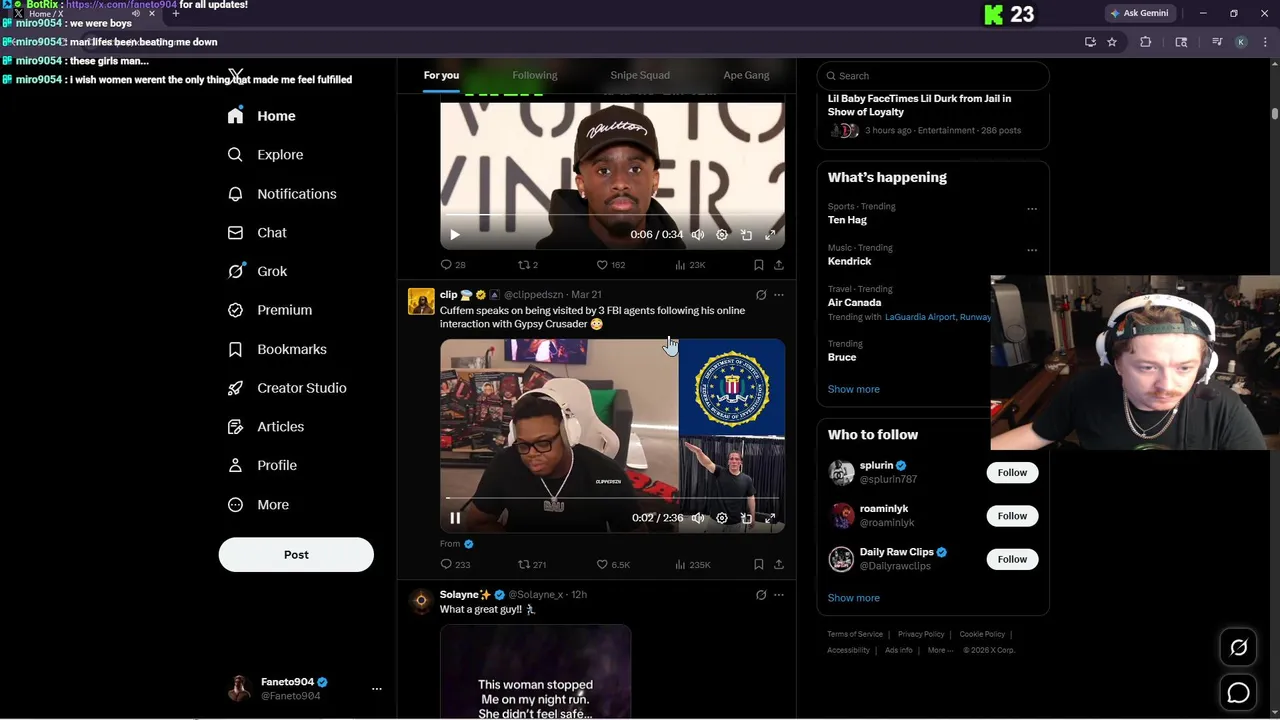Open more options on clip post

[x=779, y=295]
